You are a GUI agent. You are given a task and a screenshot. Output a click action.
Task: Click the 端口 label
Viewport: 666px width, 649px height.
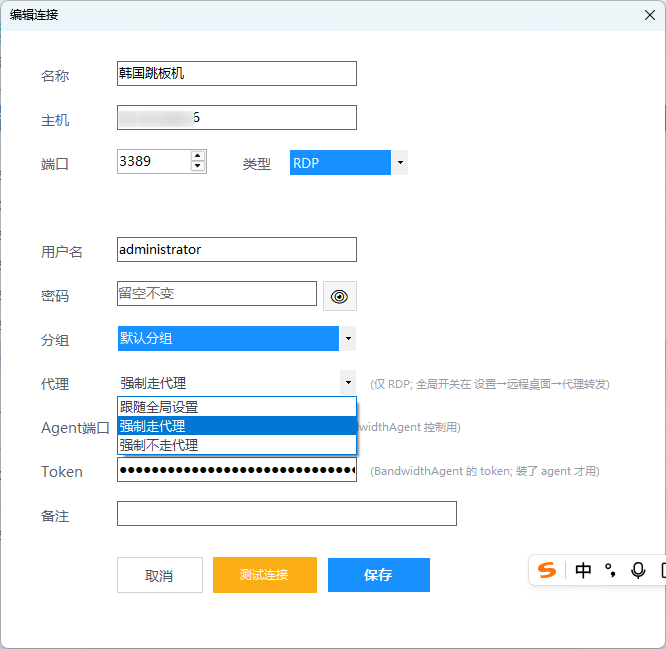pos(55,164)
